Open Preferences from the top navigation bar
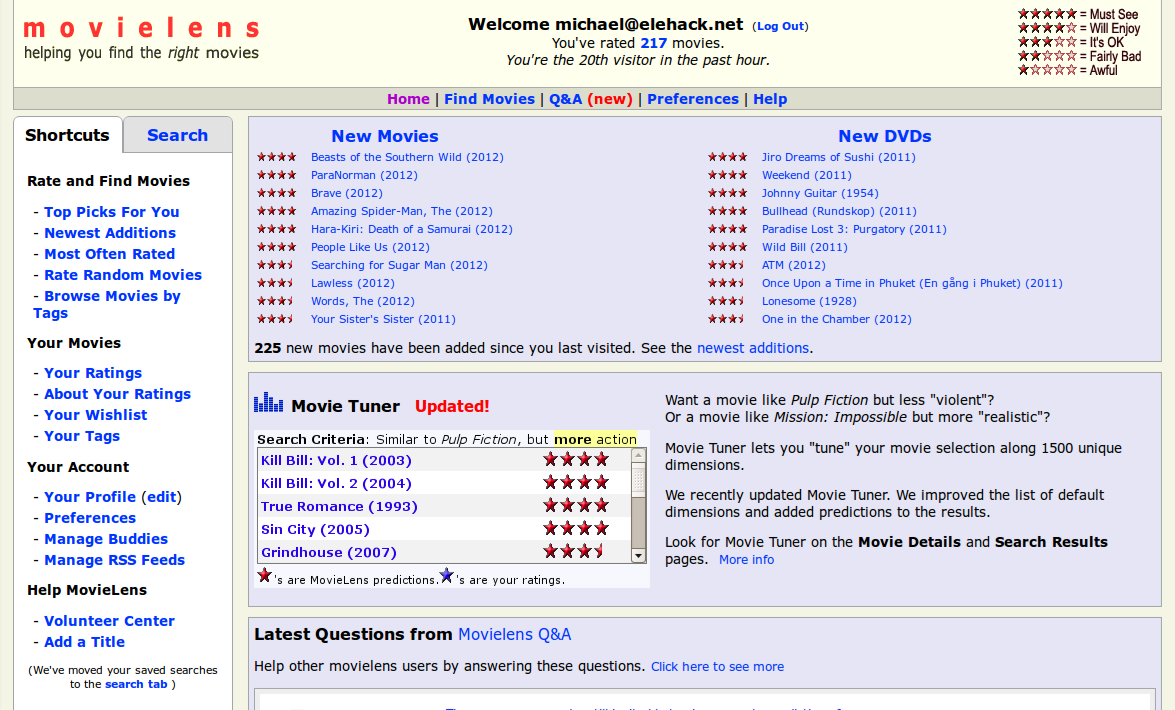This screenshot has height=710, width=1175. (692, 99)
